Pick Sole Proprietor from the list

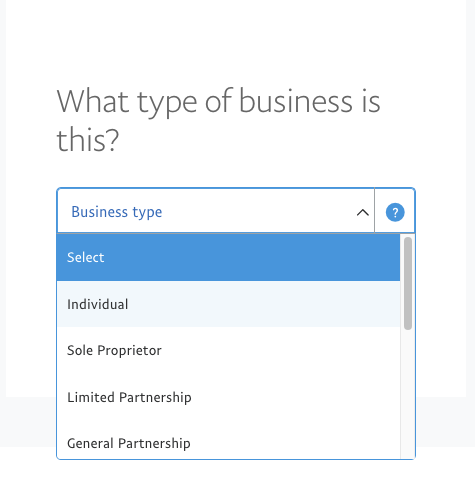(228, 350)
